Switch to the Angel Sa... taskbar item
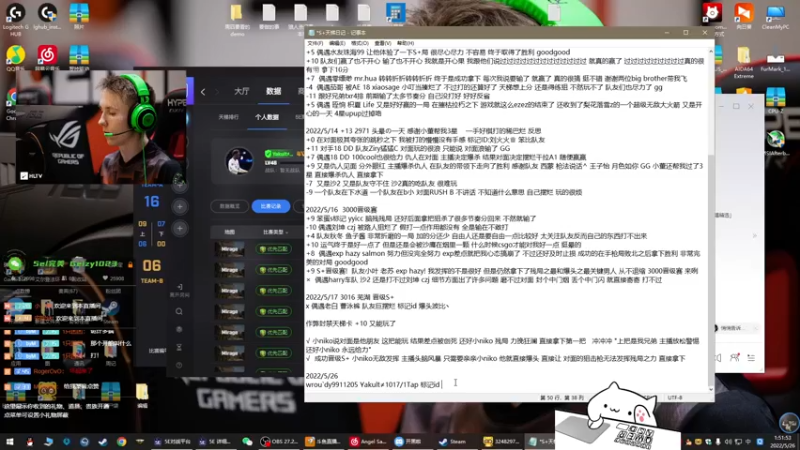The width and height of the screenshot is (800, 450). coord(368,441)
